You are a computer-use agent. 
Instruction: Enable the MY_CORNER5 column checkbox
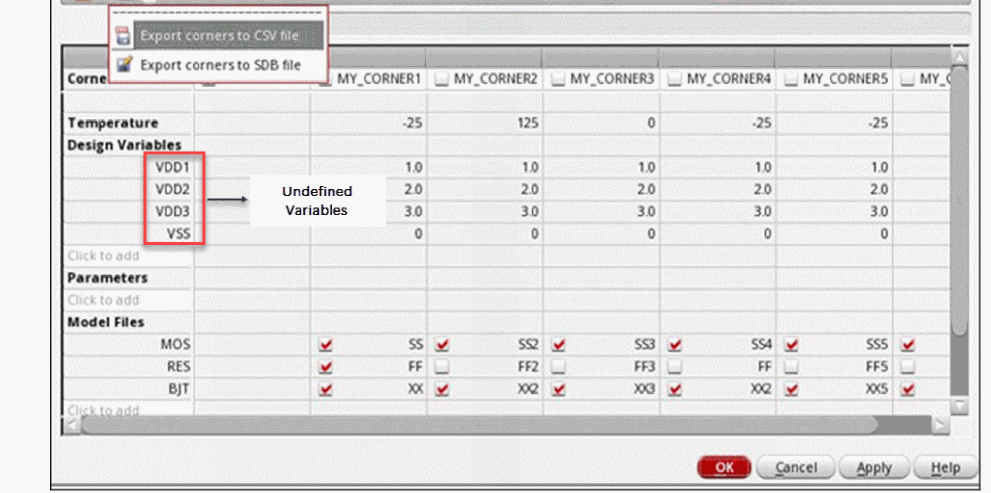tap(791, 79)
